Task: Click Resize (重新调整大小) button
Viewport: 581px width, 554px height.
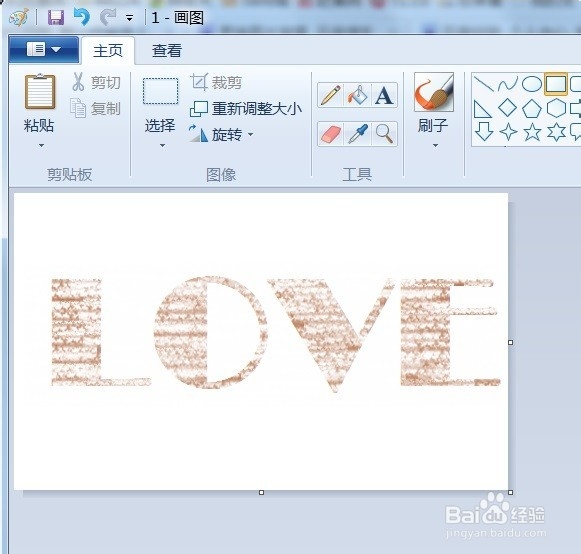Action: (245, 109)
